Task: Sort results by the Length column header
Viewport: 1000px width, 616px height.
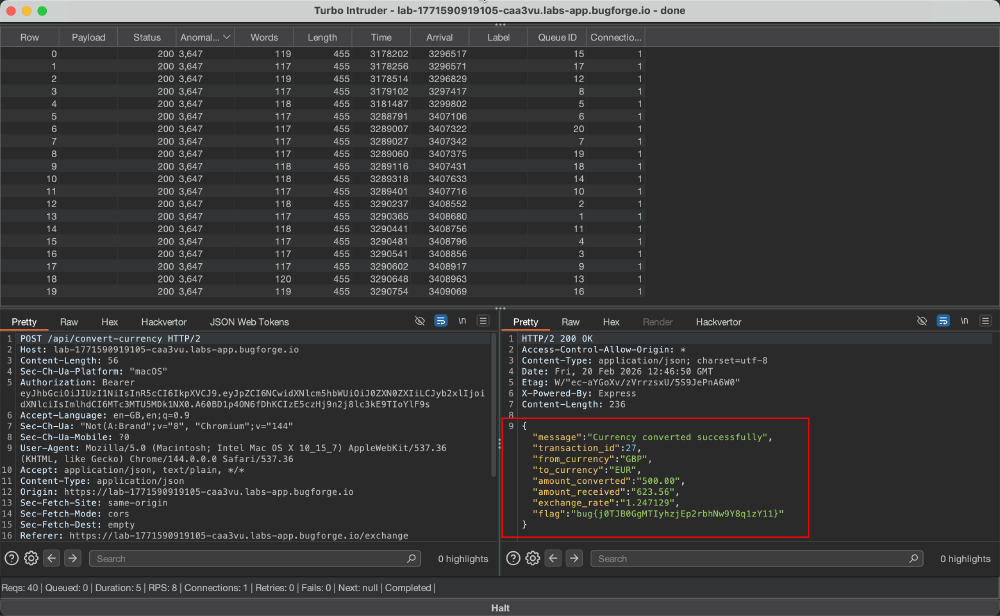Action: 322,38
